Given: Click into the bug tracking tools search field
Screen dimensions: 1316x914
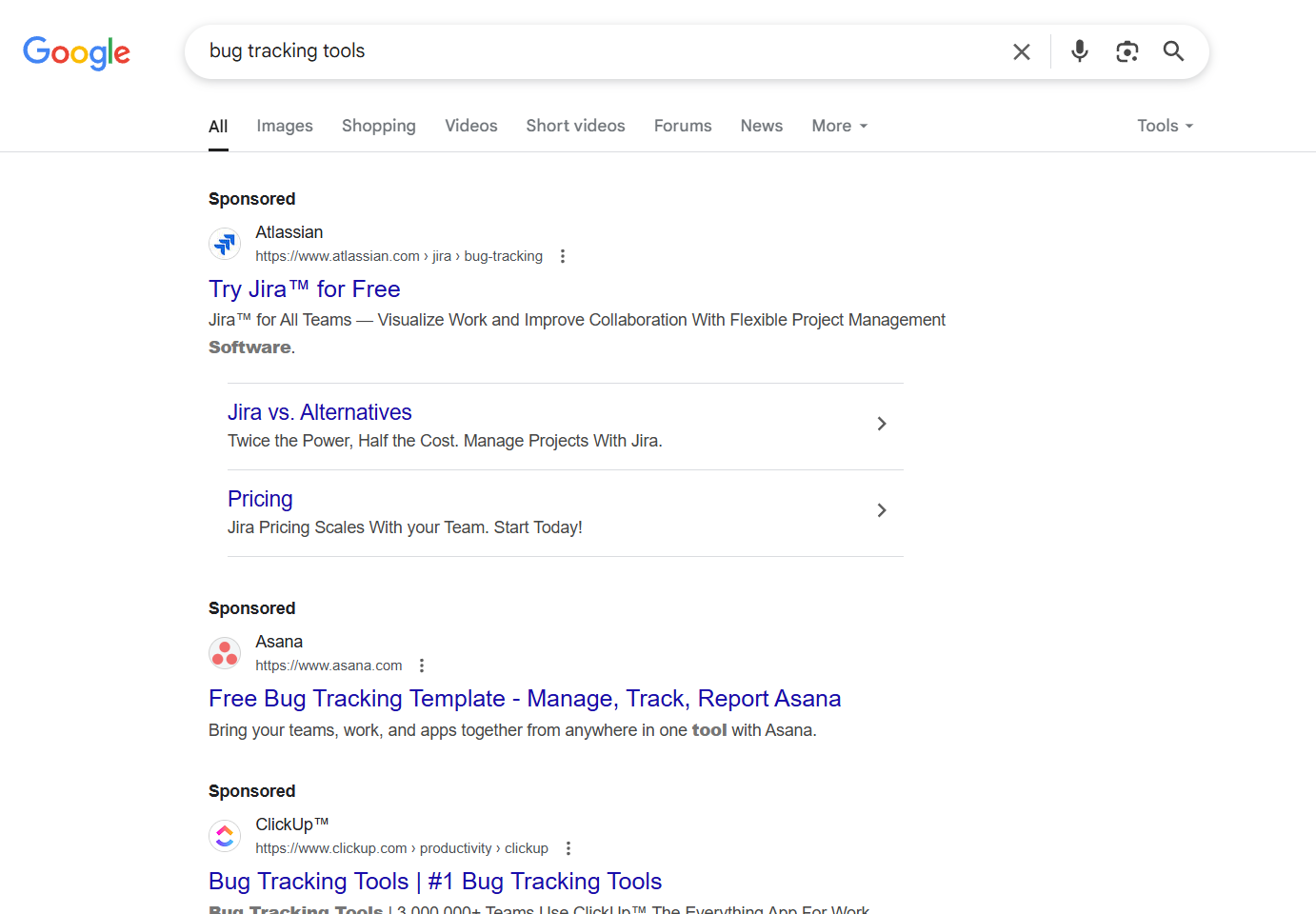Looking at the screenshot, I should click(x=600, y=51).
